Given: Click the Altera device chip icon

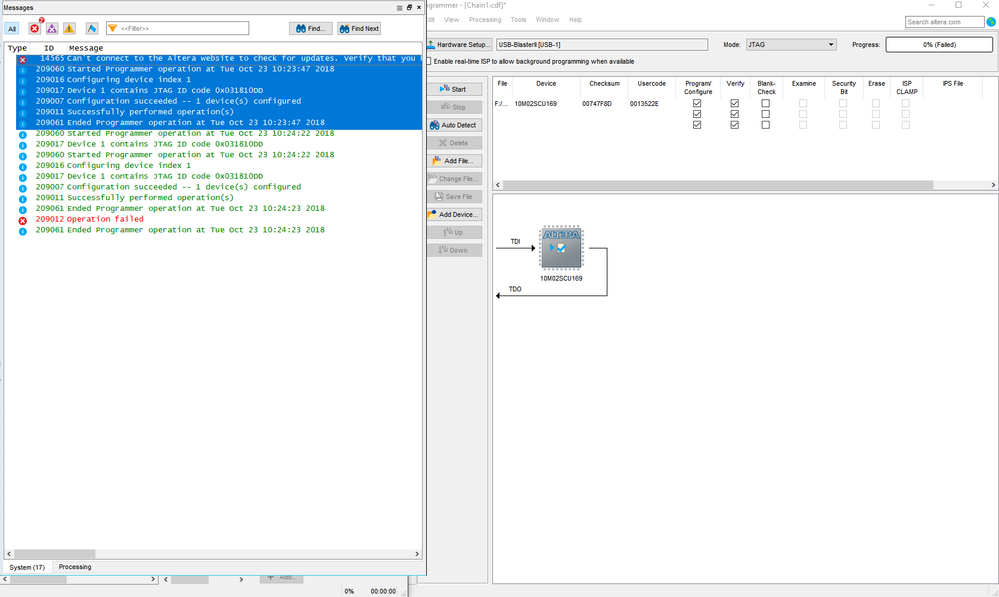Looking at the screenshot, I should click(560, 247).
